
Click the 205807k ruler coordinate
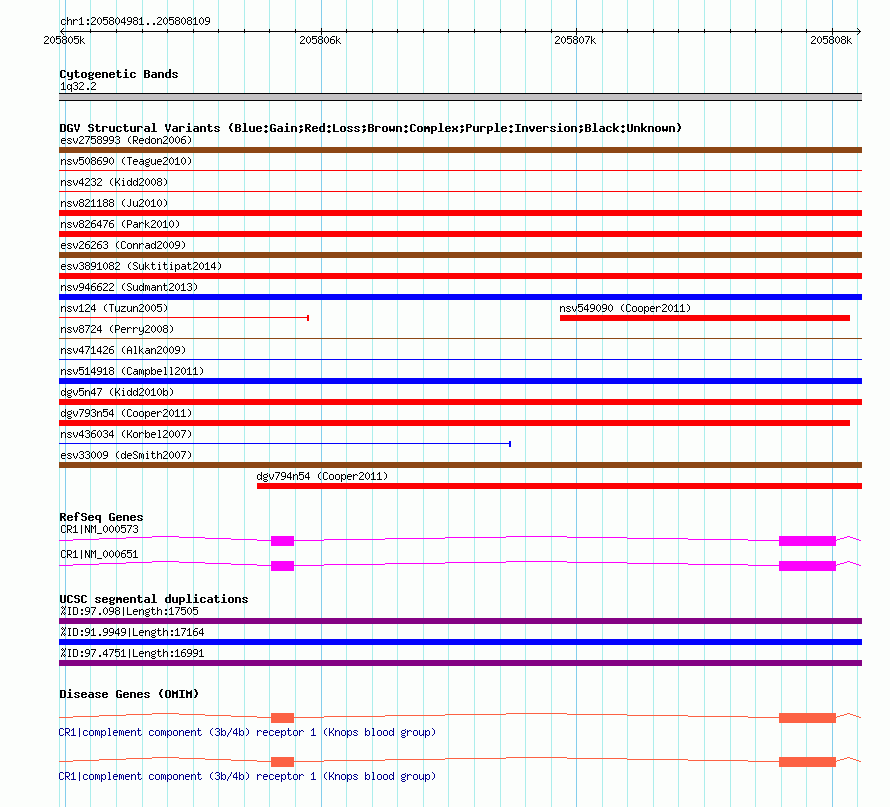pos(575,40)
